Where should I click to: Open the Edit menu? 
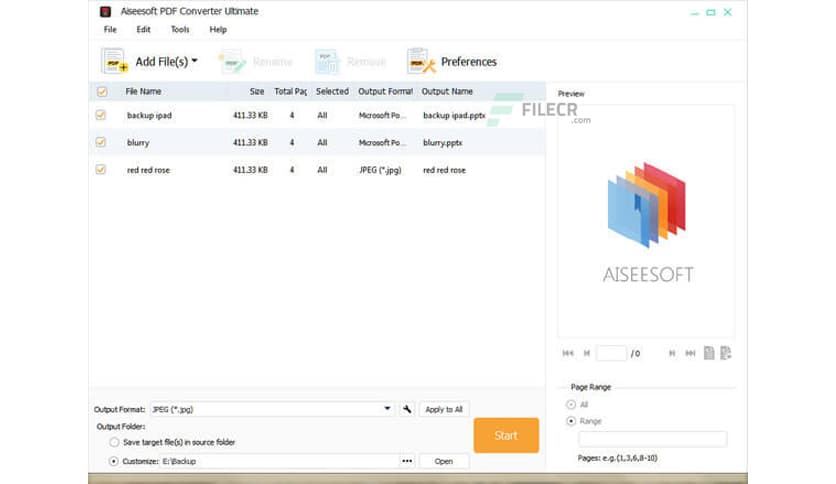pos(143,29)
